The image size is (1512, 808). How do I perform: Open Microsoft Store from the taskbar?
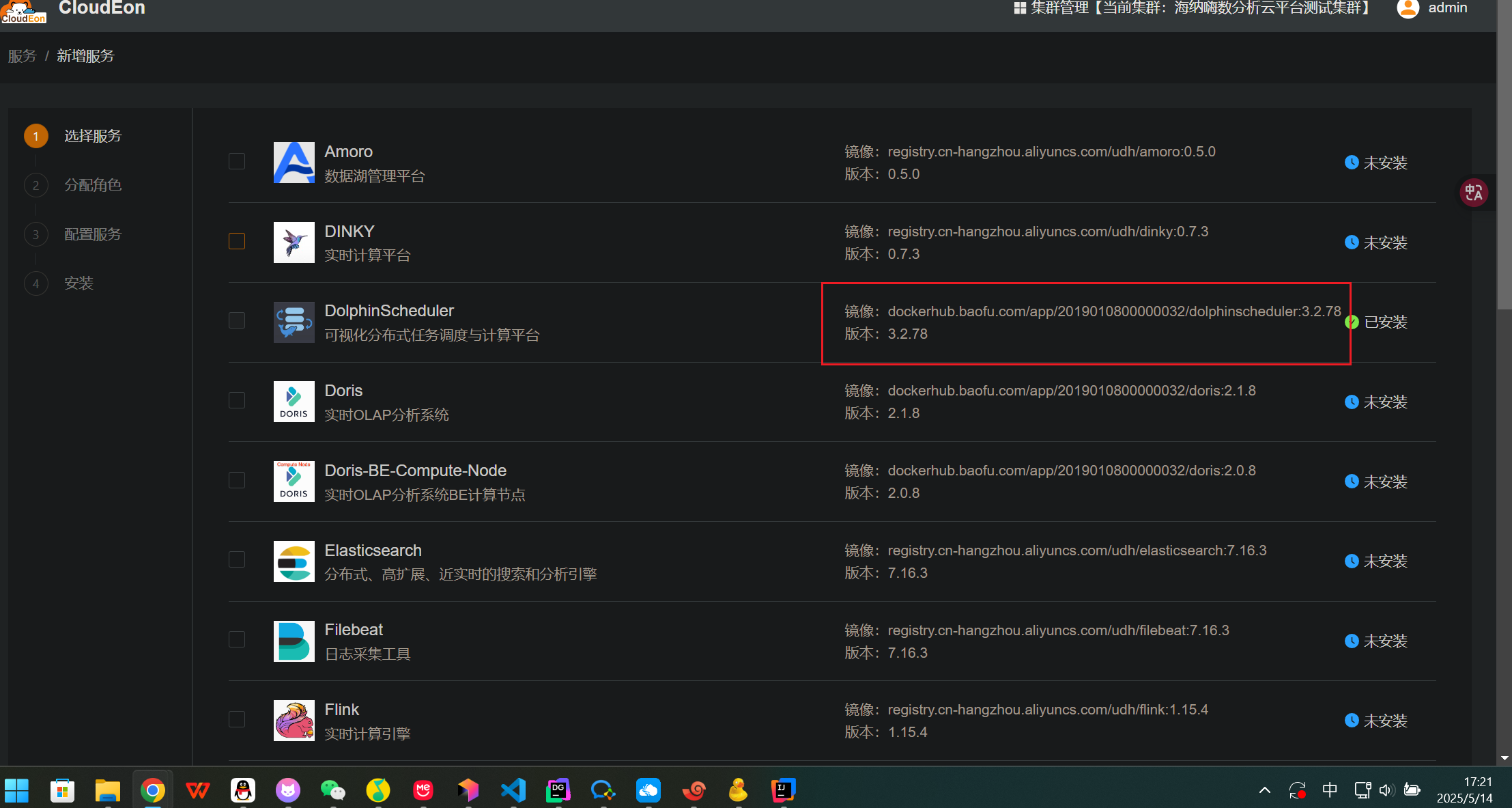[x=63, y=791]
